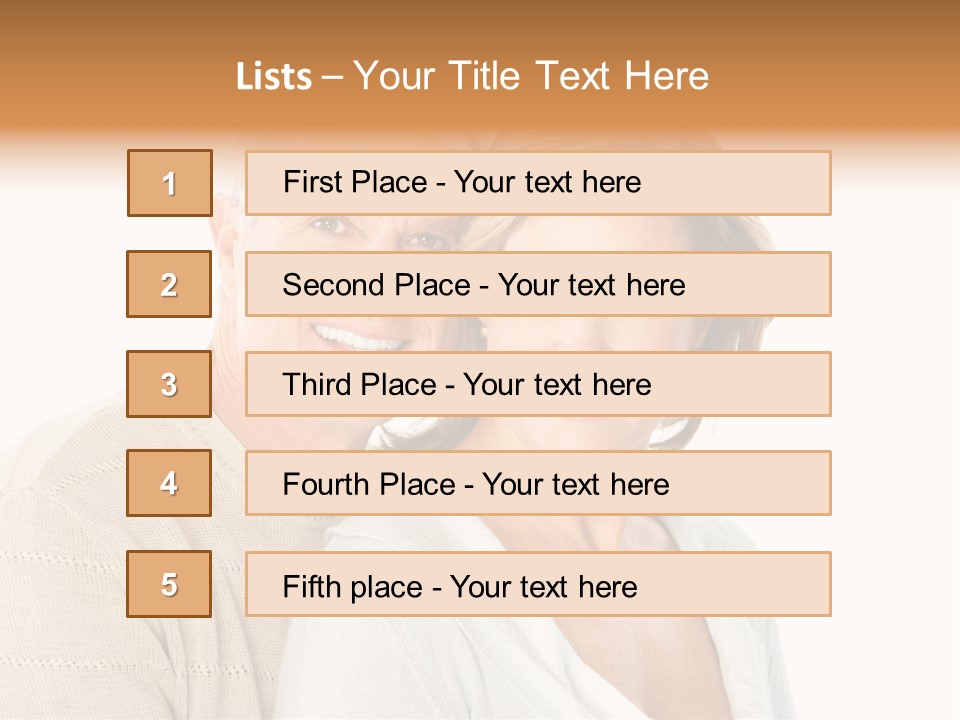Select 'Fourth Place - Your text here' field
Image resolution: width=960 pixels, height=720 pixels.
pos(538,484)
